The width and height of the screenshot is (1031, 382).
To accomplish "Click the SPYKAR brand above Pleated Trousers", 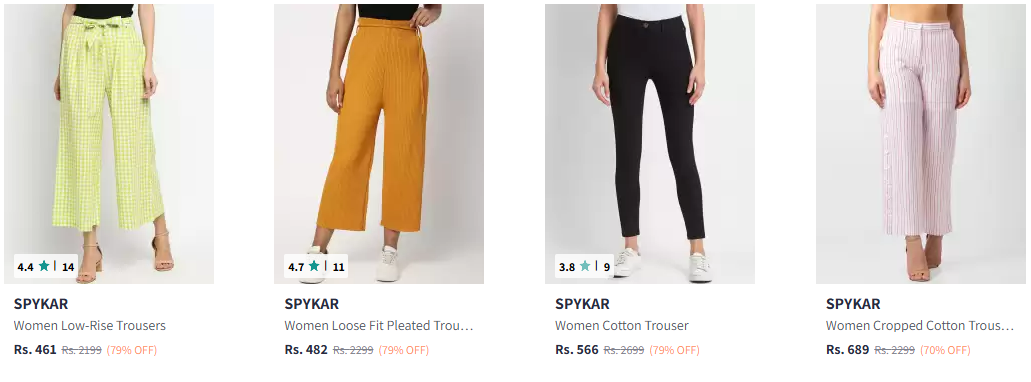I will click(x=312, y=304).
